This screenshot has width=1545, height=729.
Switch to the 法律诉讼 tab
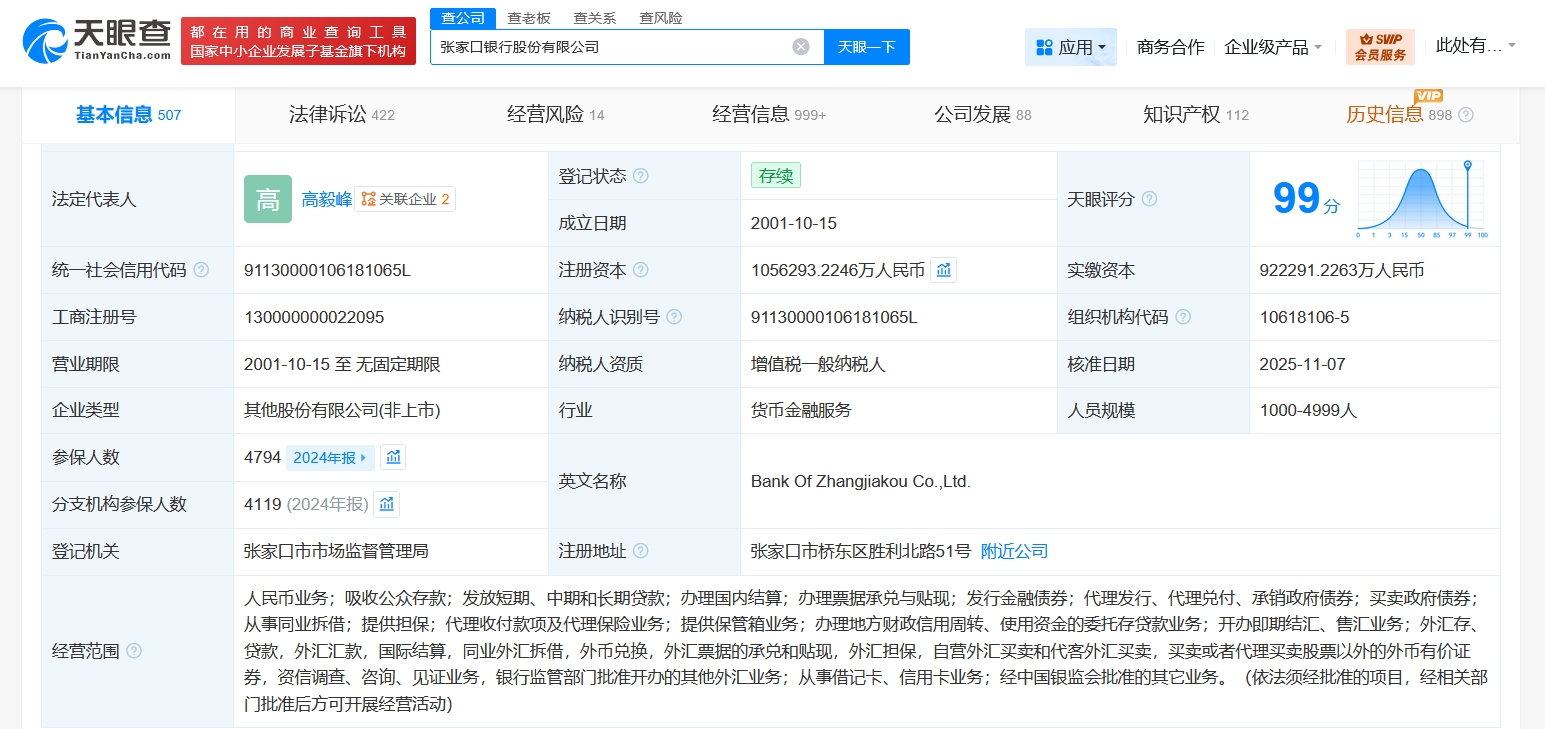point(341,115)
